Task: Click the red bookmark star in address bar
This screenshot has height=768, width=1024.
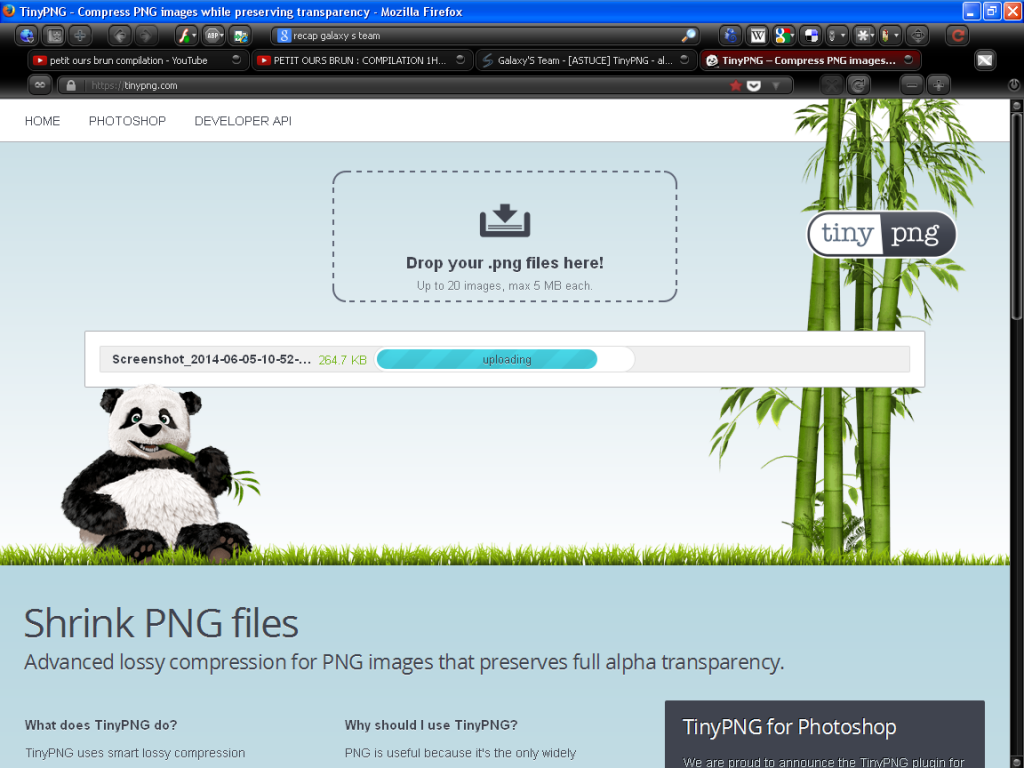Action: (735, 86)
